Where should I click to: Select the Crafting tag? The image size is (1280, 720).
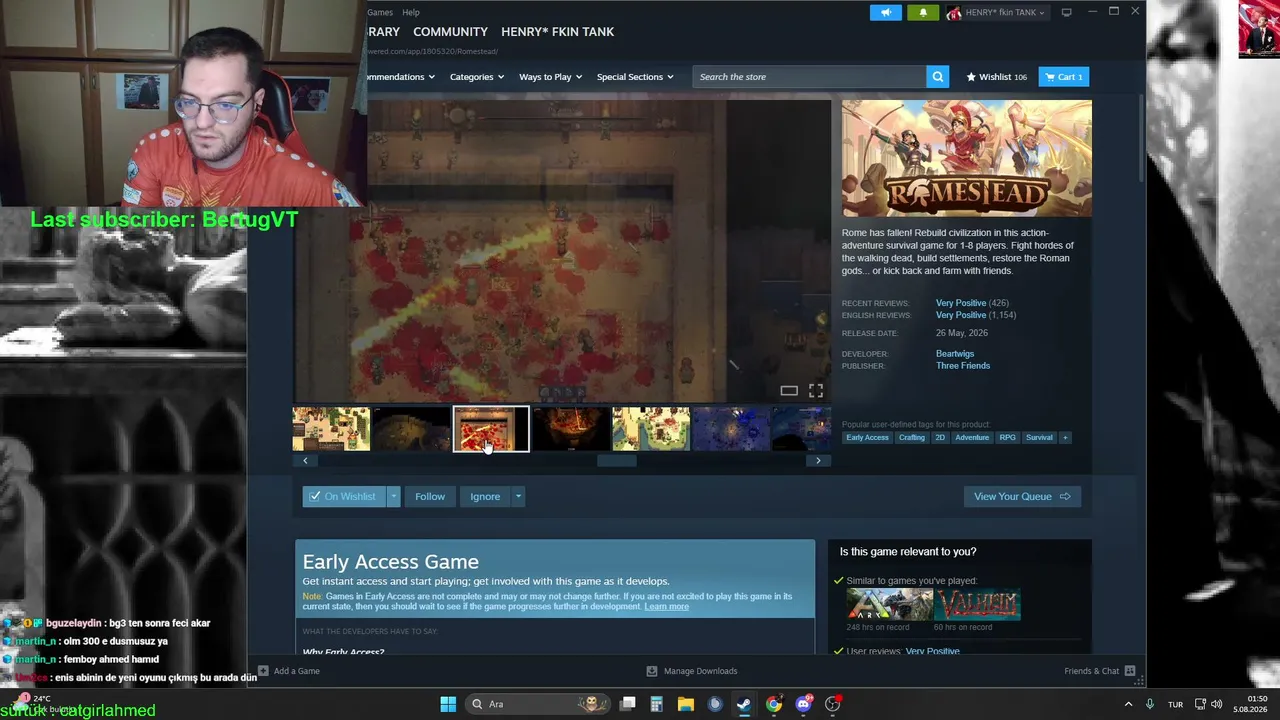coord(912,437)
